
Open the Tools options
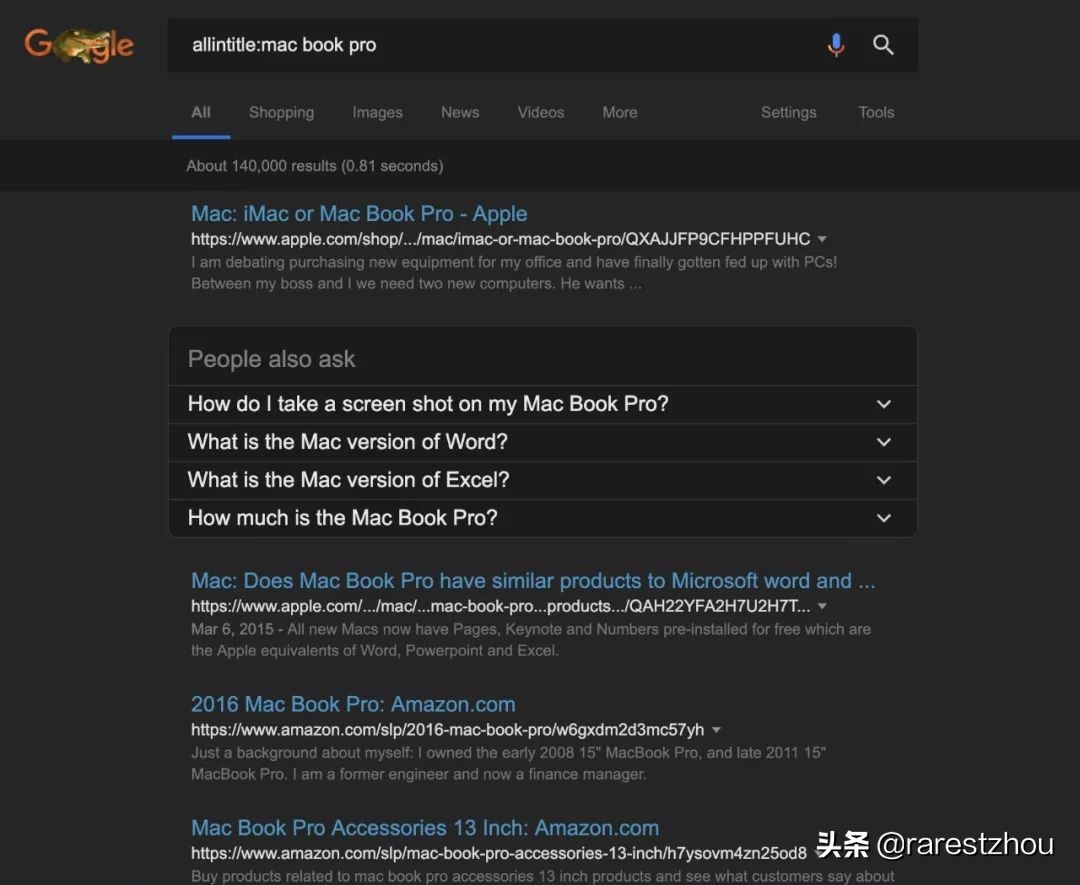[875, 113]
